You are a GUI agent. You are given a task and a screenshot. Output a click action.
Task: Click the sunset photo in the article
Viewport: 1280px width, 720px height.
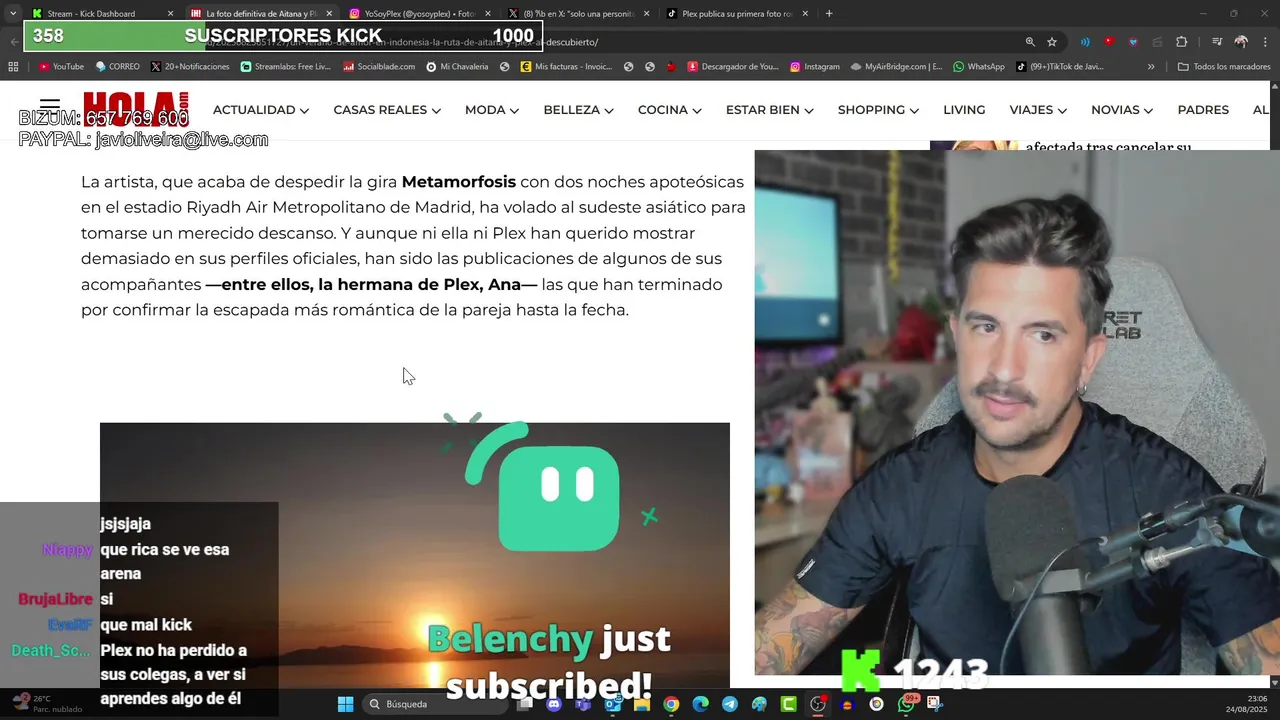415,555
